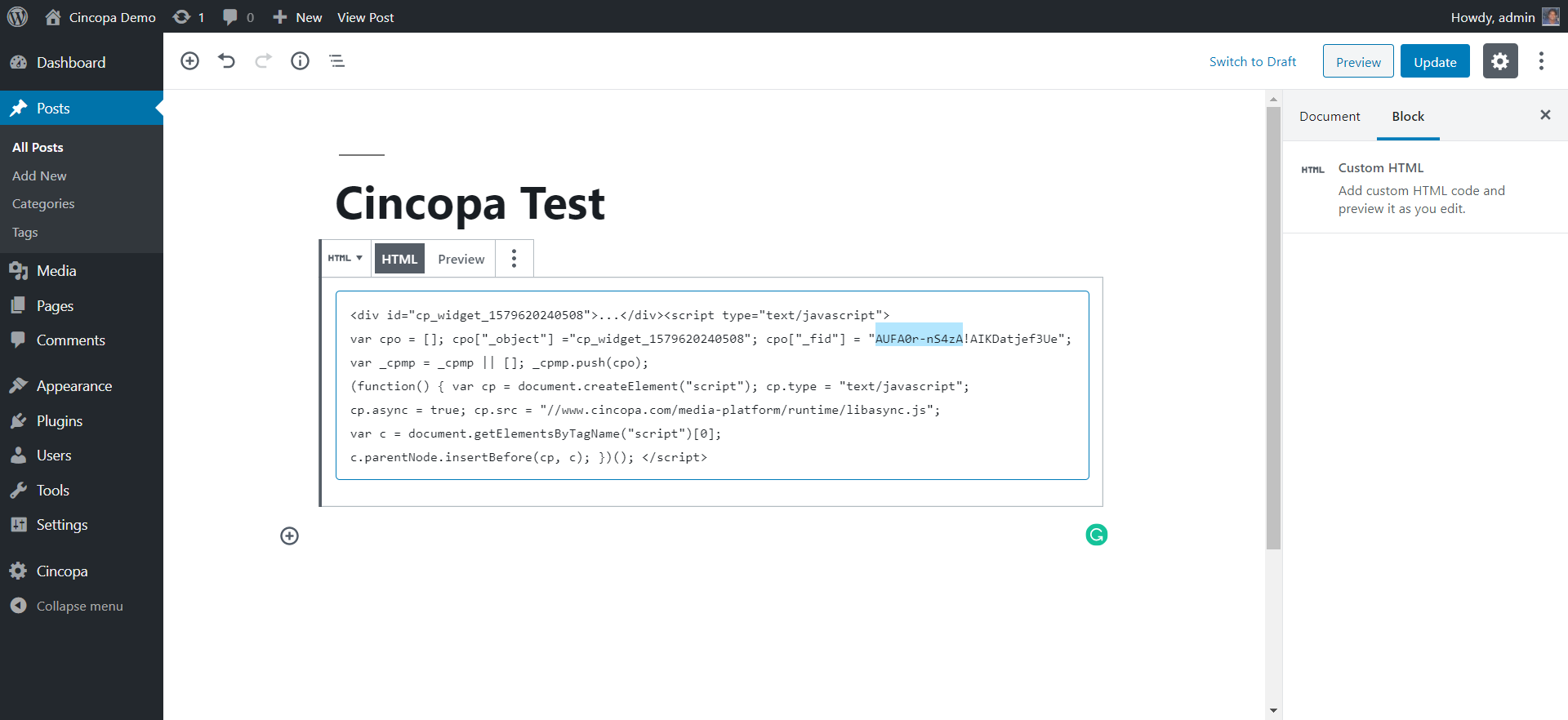Expand the HTML block type switcher
Image resolution: width=1568 pixels, height=720 pixels.
(345, 258)
